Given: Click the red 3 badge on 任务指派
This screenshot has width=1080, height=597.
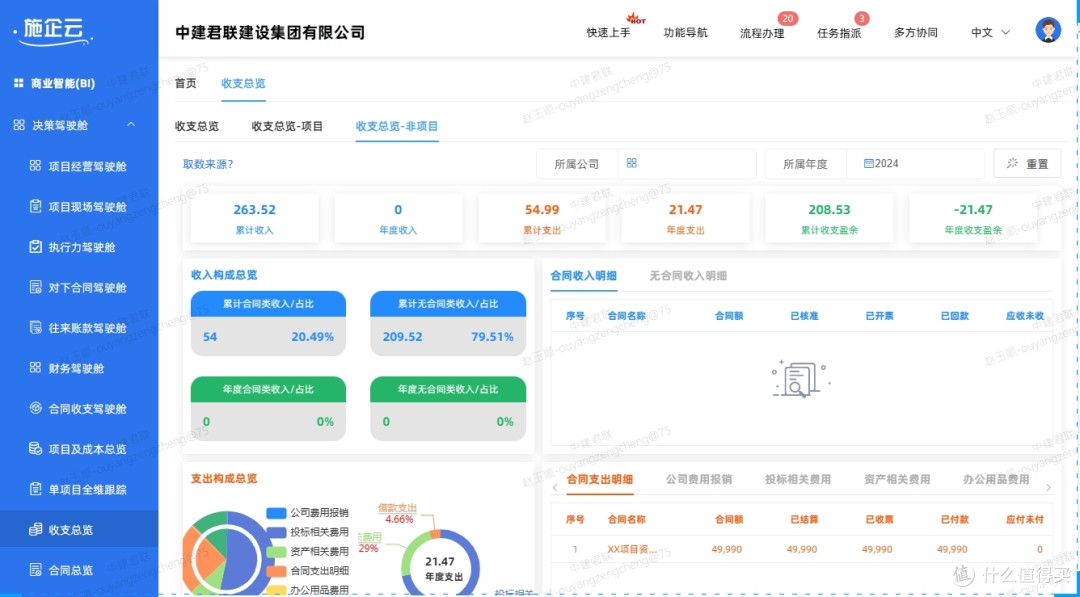Looking at the screenshot, I should 862,19.
